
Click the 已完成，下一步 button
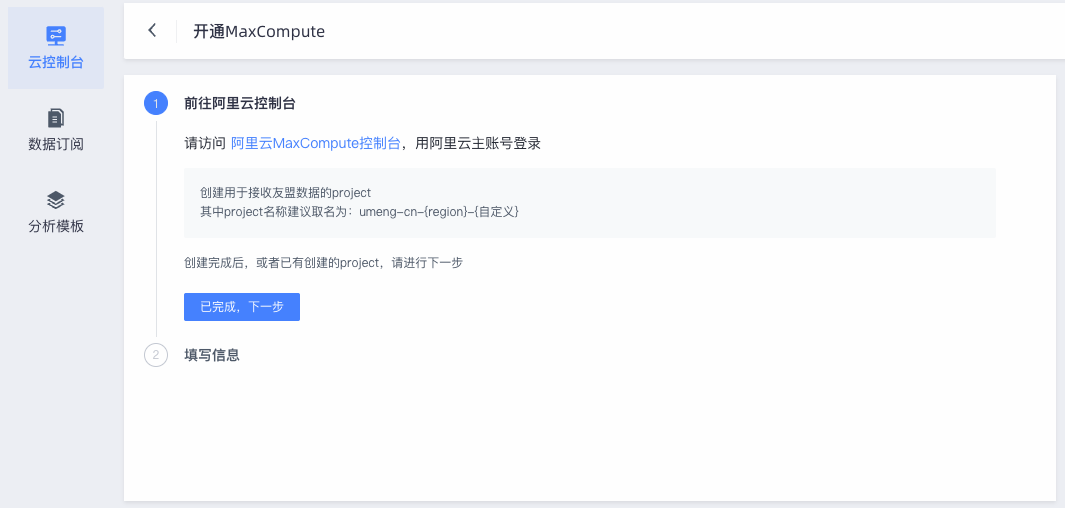point(242,307)
